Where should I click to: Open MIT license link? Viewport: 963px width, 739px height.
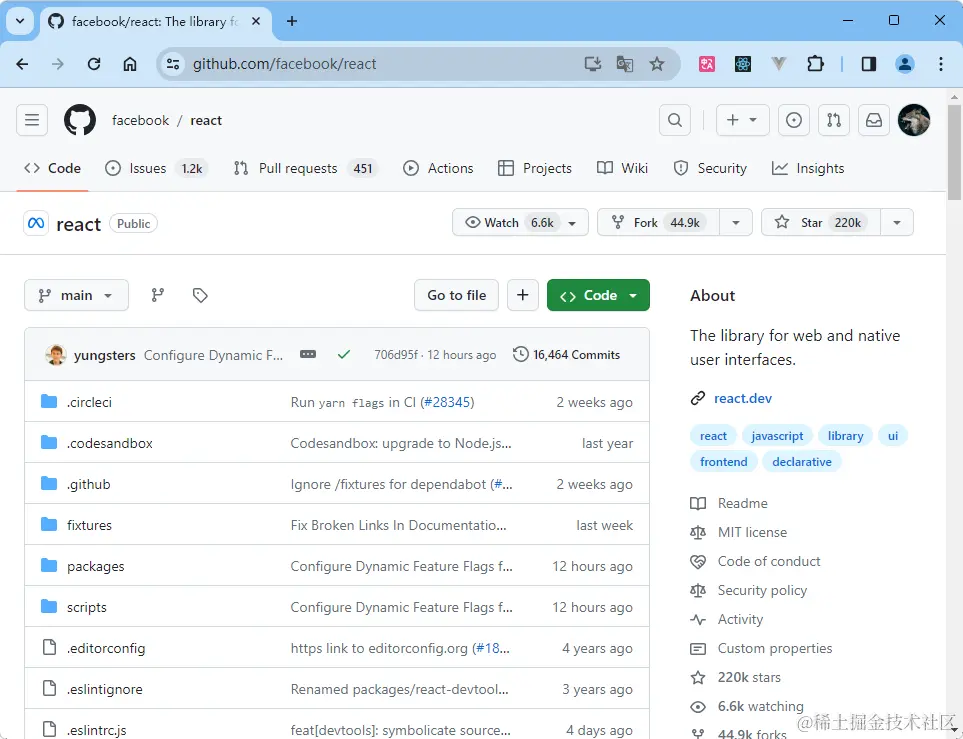point(752,532)
